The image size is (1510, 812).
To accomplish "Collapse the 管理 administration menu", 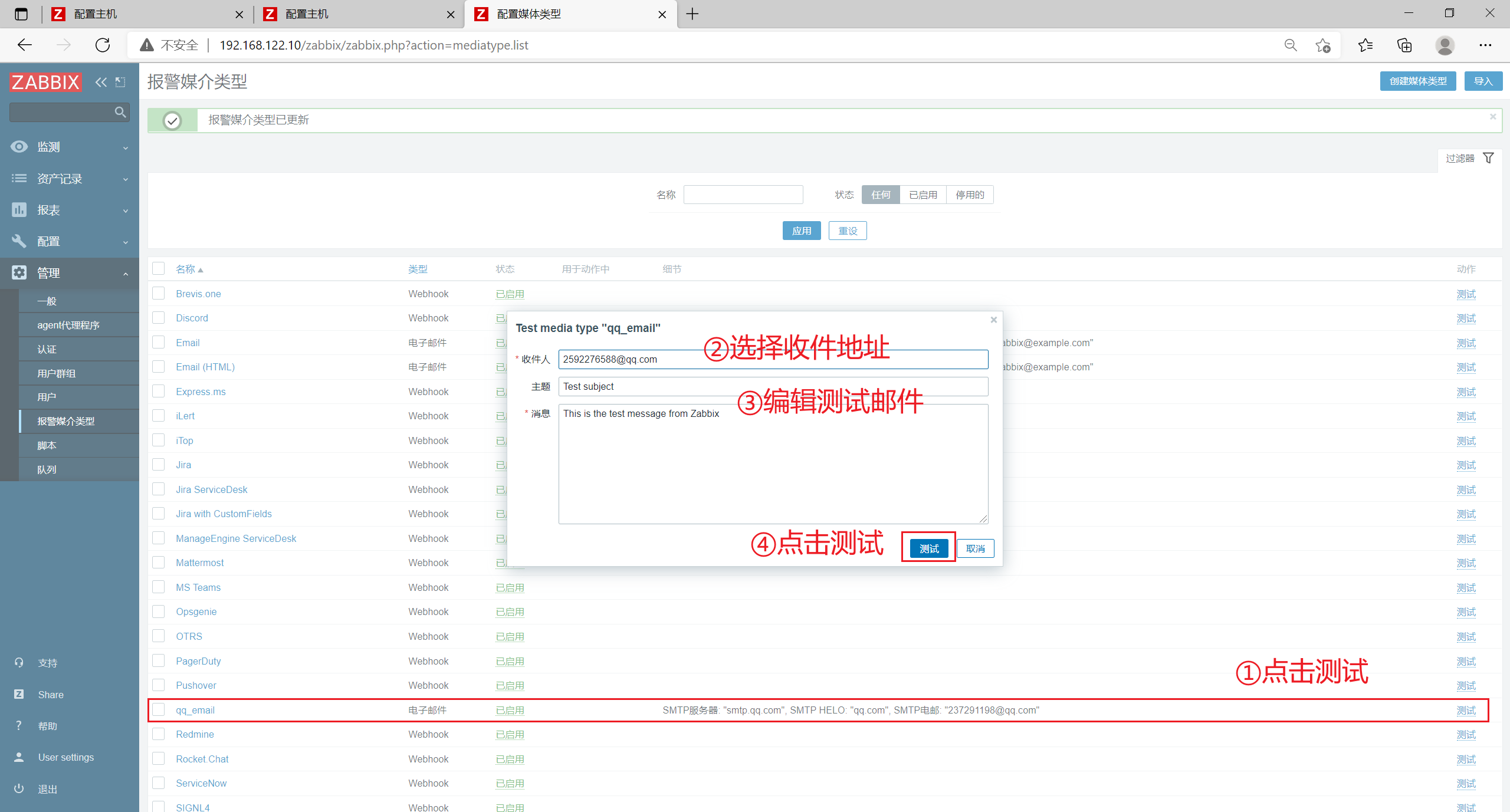I will point(70,273).
